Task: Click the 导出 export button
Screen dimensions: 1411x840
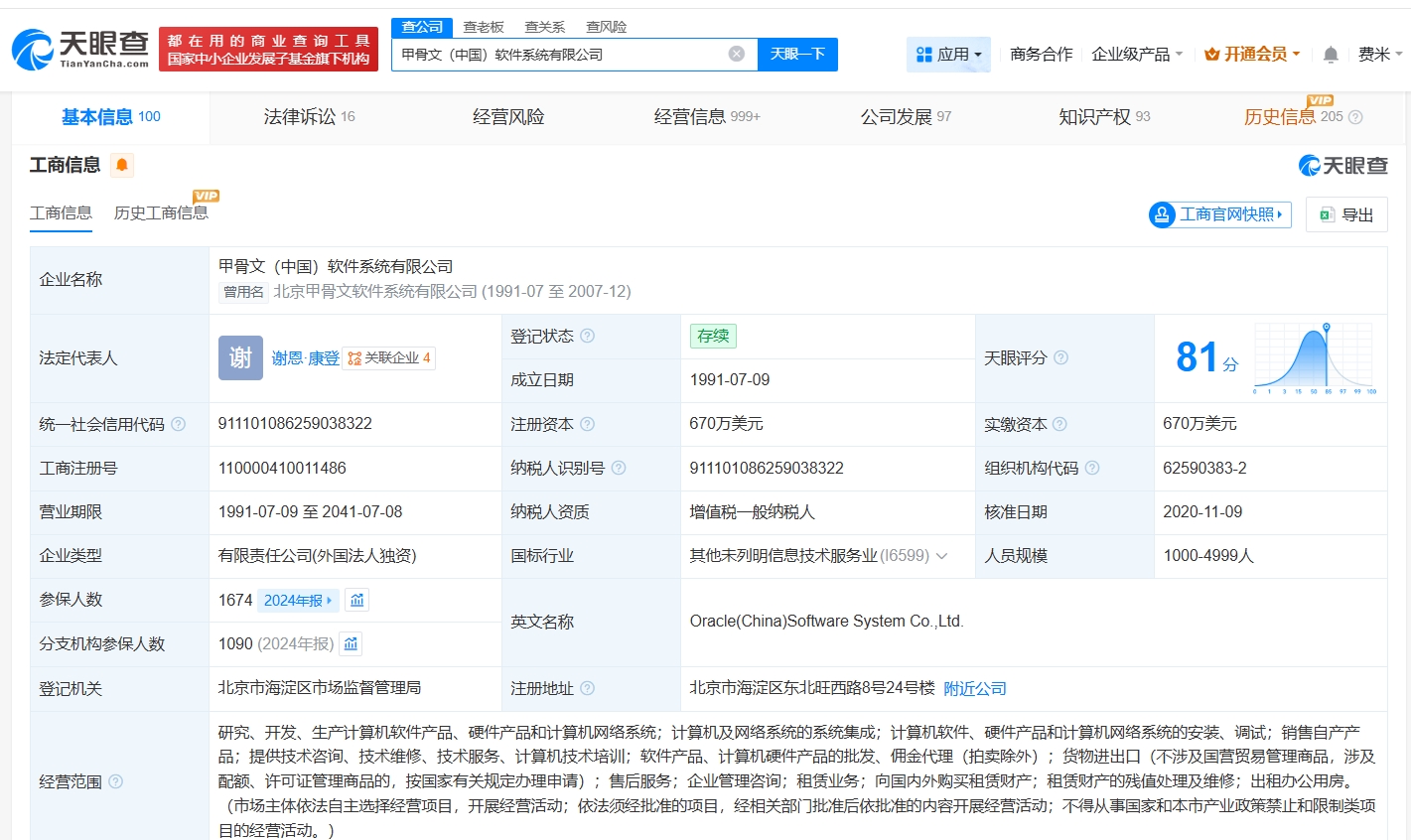Action: pyautogui.click(x=1346, y=214)
